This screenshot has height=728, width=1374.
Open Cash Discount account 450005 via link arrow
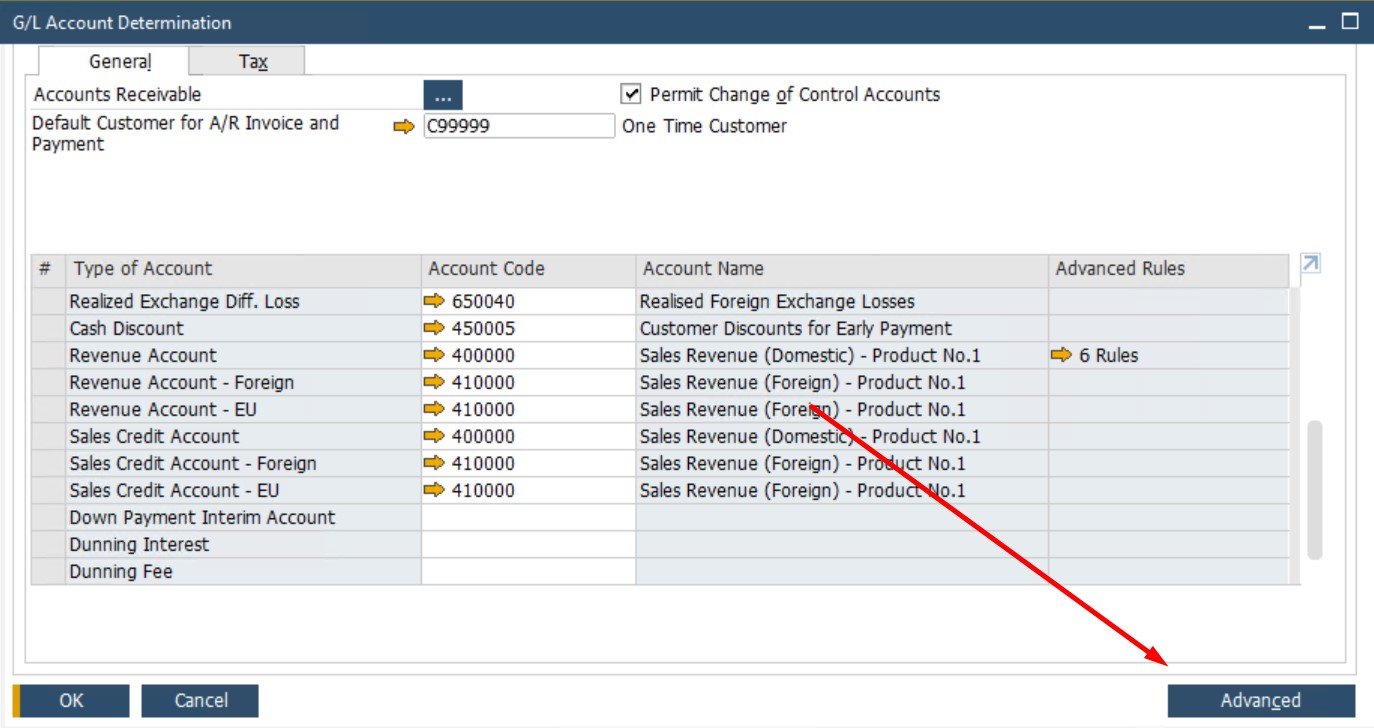434,327
